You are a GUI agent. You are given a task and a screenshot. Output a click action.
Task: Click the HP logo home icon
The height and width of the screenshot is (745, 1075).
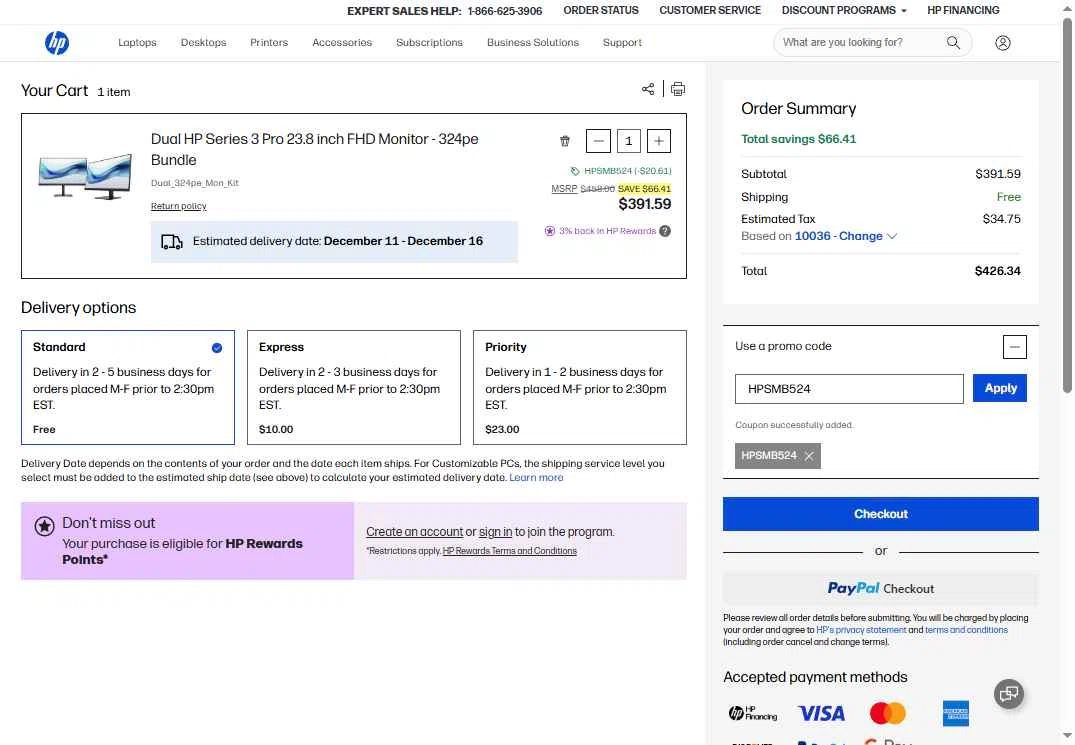[x=57, y=42]
